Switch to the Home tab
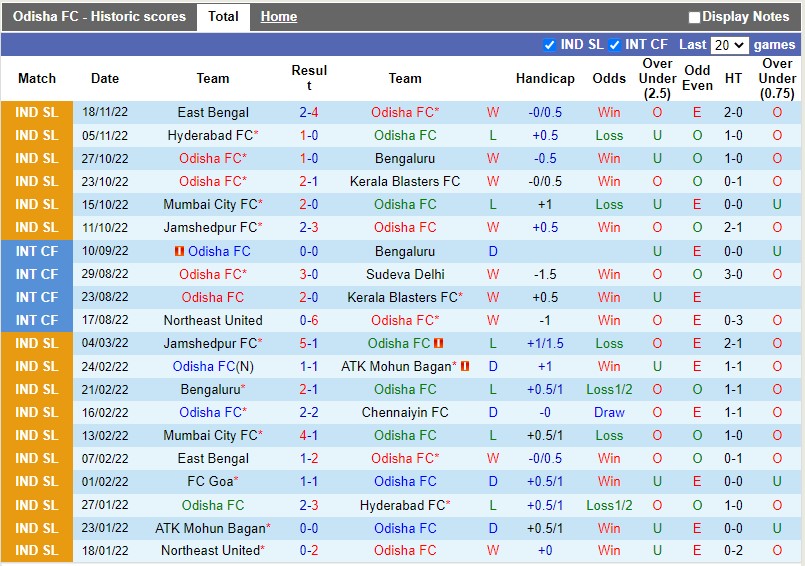This screenshot has width=805, height=566. point(279,16)
